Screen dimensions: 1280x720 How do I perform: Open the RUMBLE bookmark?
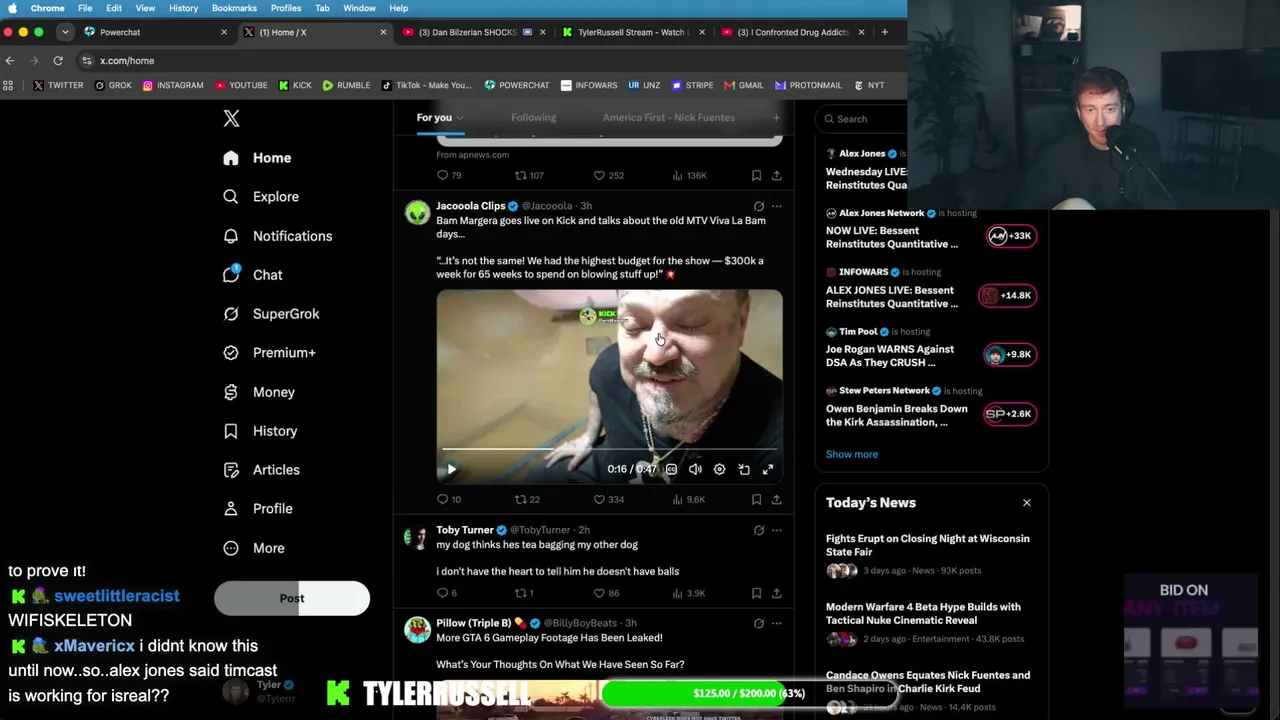point(346,86)
